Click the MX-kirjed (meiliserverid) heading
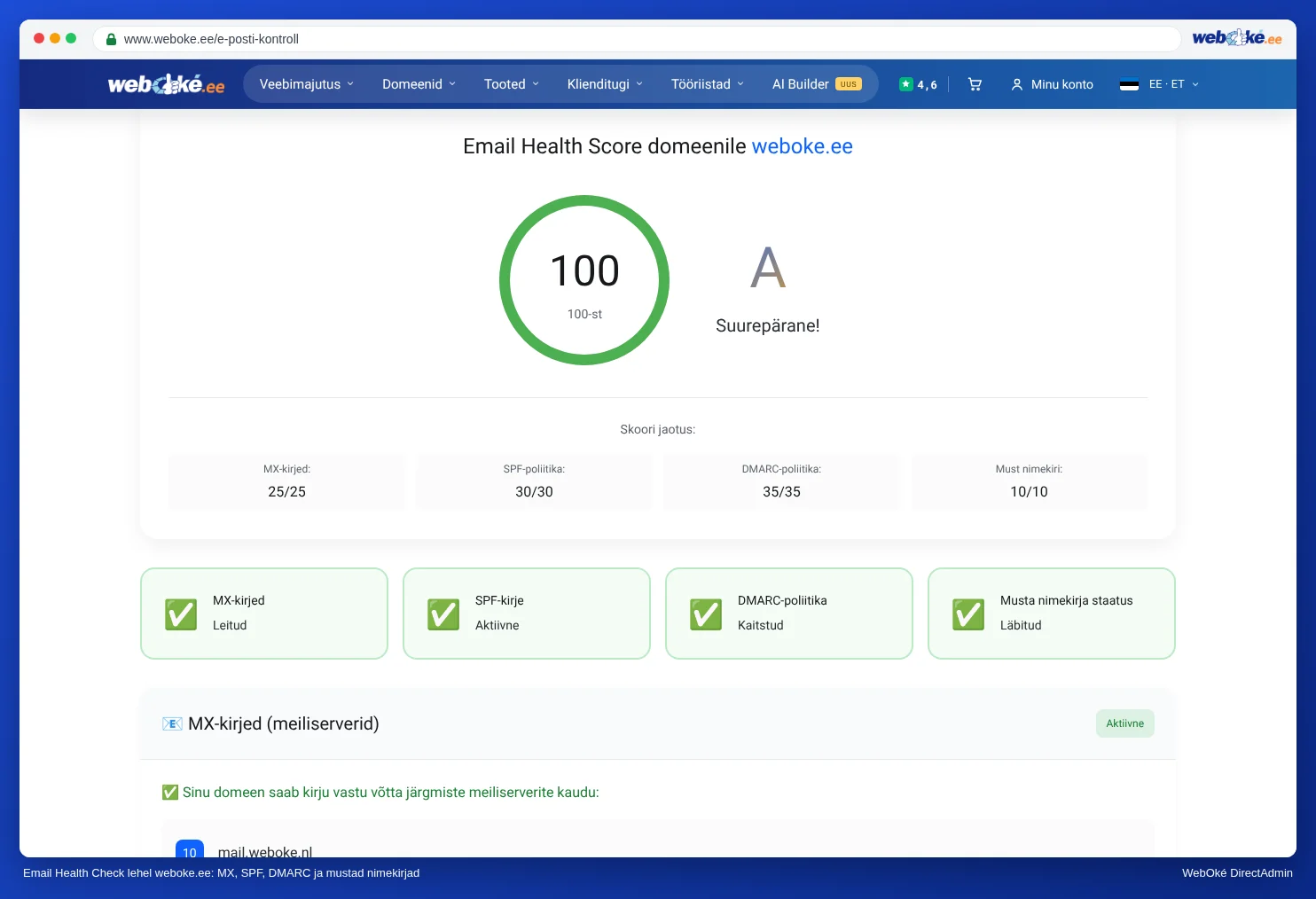 point(284,723)
